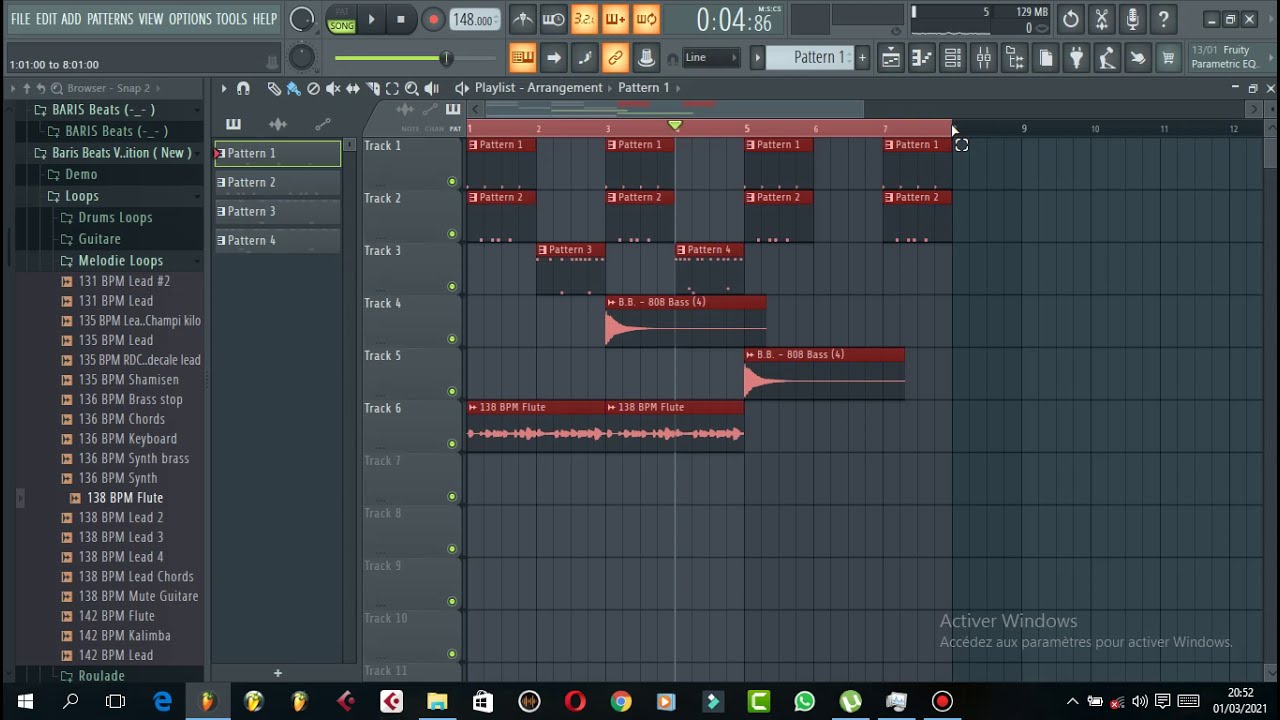The height and width of the screenshot is (720, 1280).
Task: Click the Stop button
Action: pyautogui.click(x=401, y=19)
